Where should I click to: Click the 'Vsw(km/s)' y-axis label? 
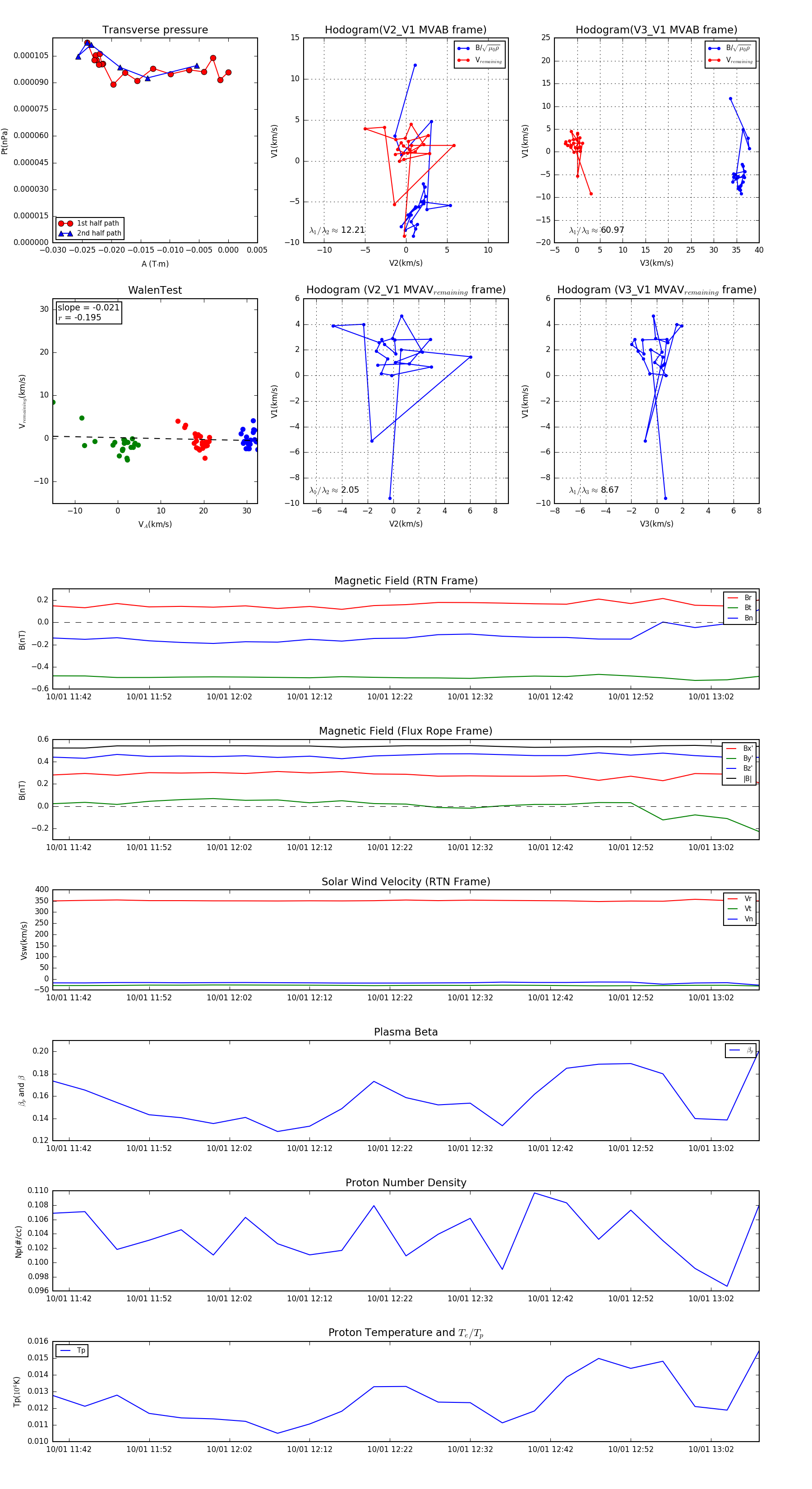coord(24,940)
